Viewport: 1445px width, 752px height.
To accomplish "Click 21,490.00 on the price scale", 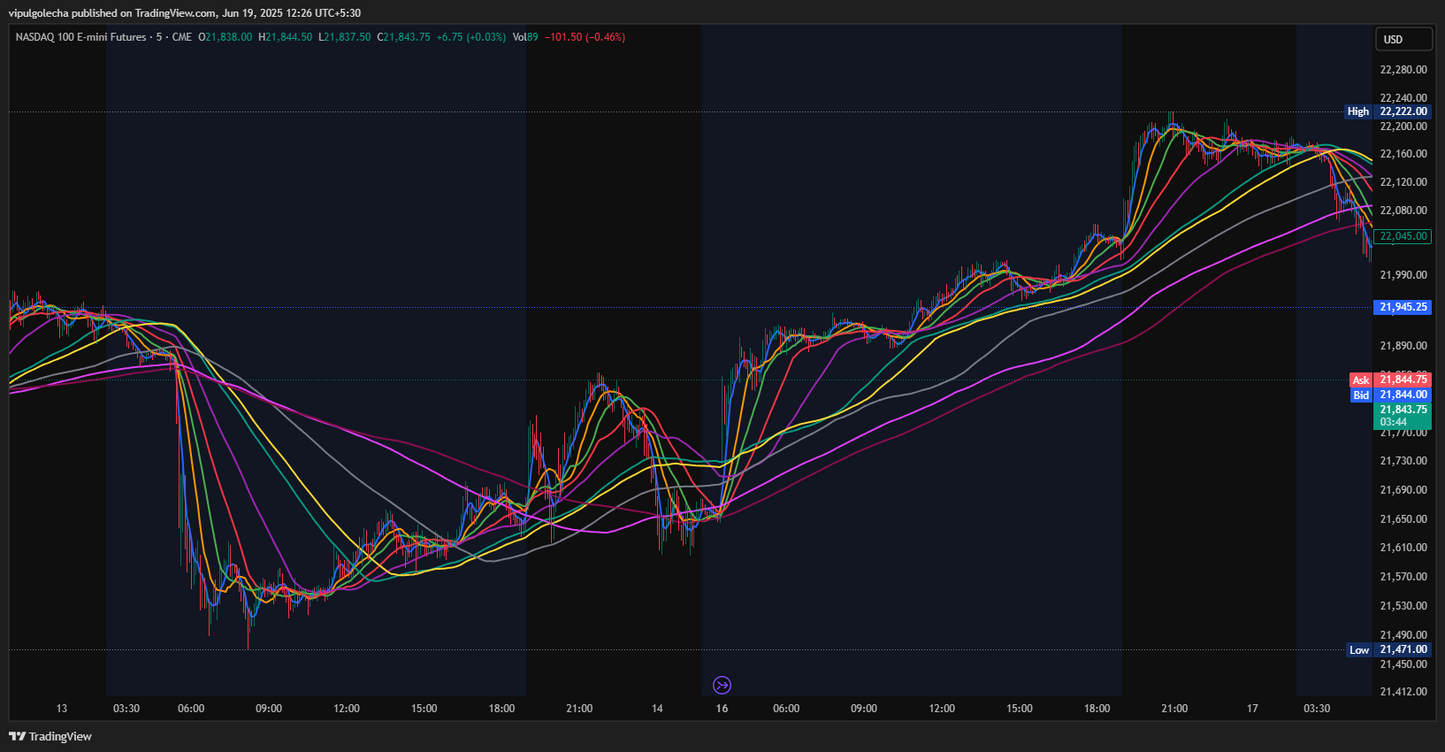I will [x=1402, y=634].
